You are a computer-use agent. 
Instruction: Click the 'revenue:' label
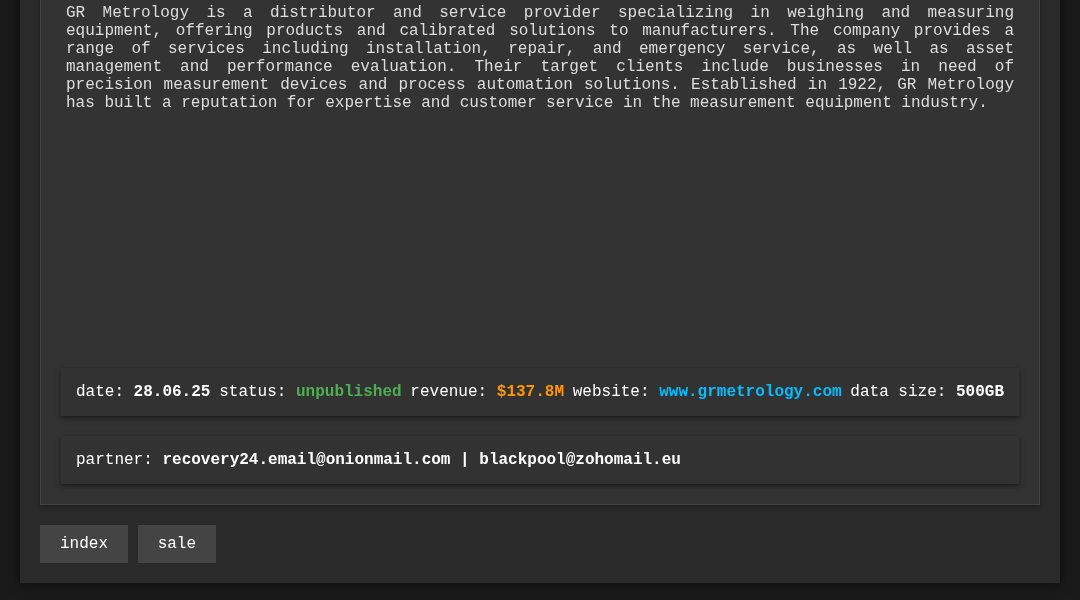[x=448, y=391]
